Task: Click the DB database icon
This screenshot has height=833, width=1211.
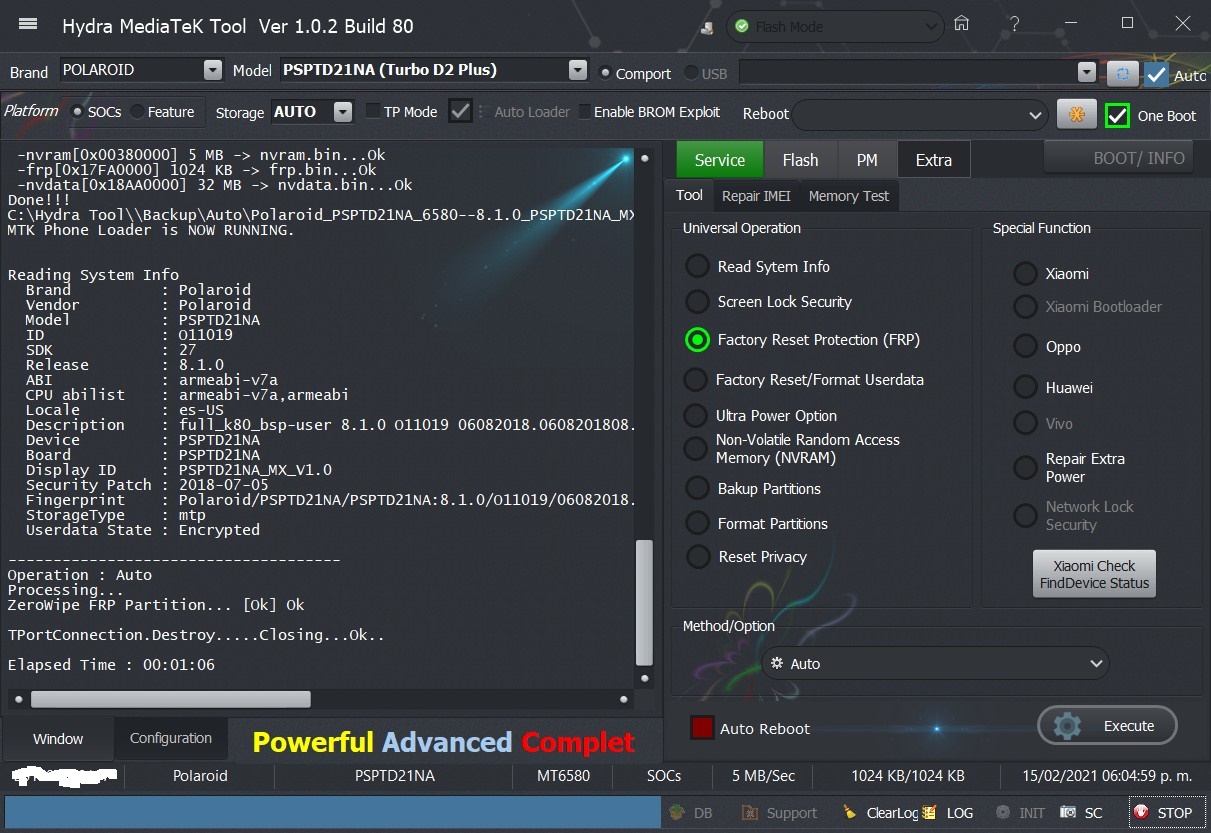Action: (677, 813)
